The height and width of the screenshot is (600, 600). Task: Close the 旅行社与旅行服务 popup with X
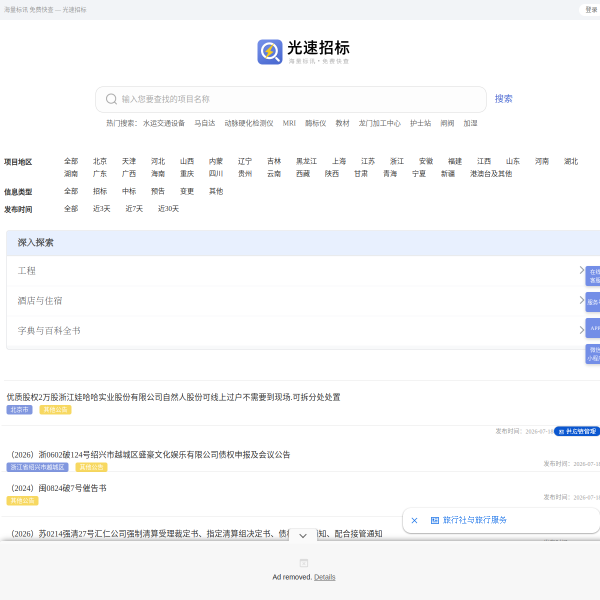click(x=414, y=520)
